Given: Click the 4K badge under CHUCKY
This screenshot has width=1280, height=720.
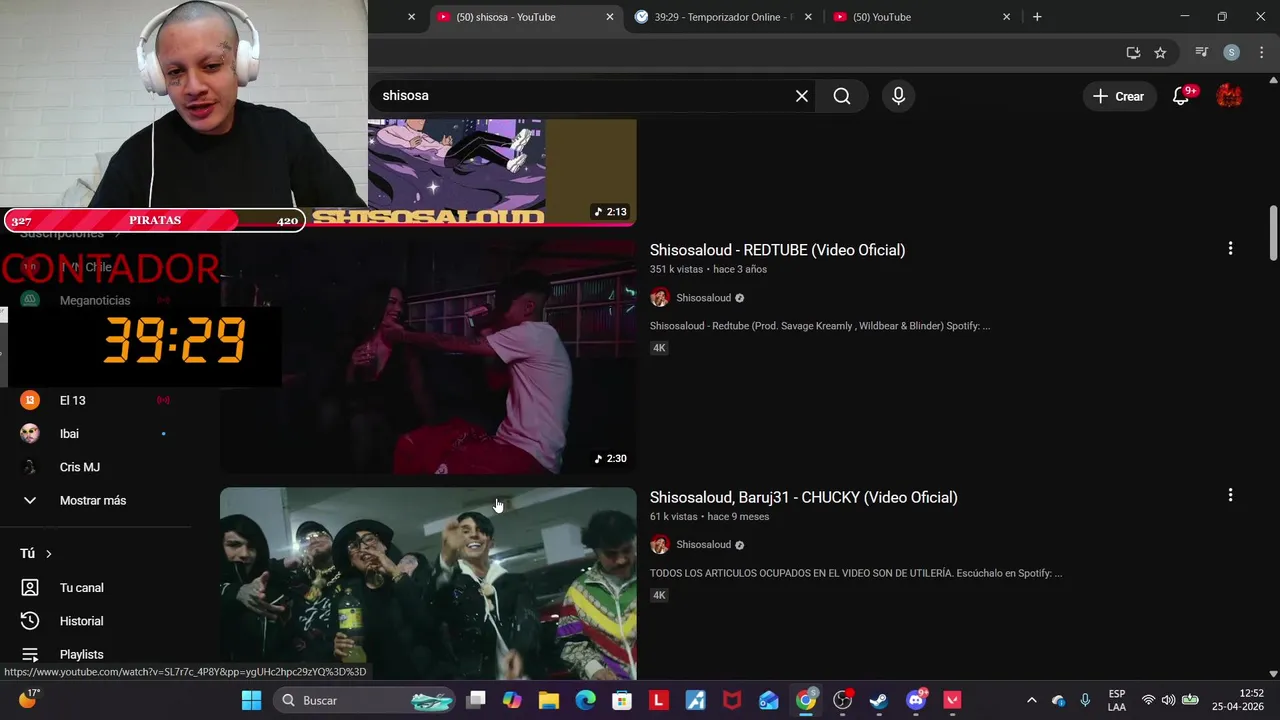Looking at the screenshot, I should pyautogui.click(x=659, y=595).
